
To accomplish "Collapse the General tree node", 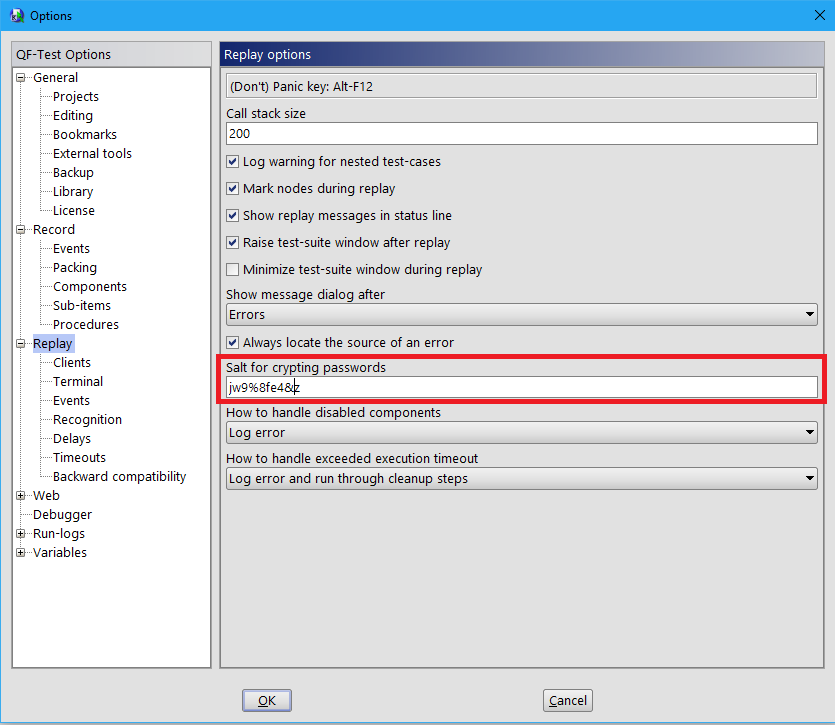I will [x=21, y=78].
